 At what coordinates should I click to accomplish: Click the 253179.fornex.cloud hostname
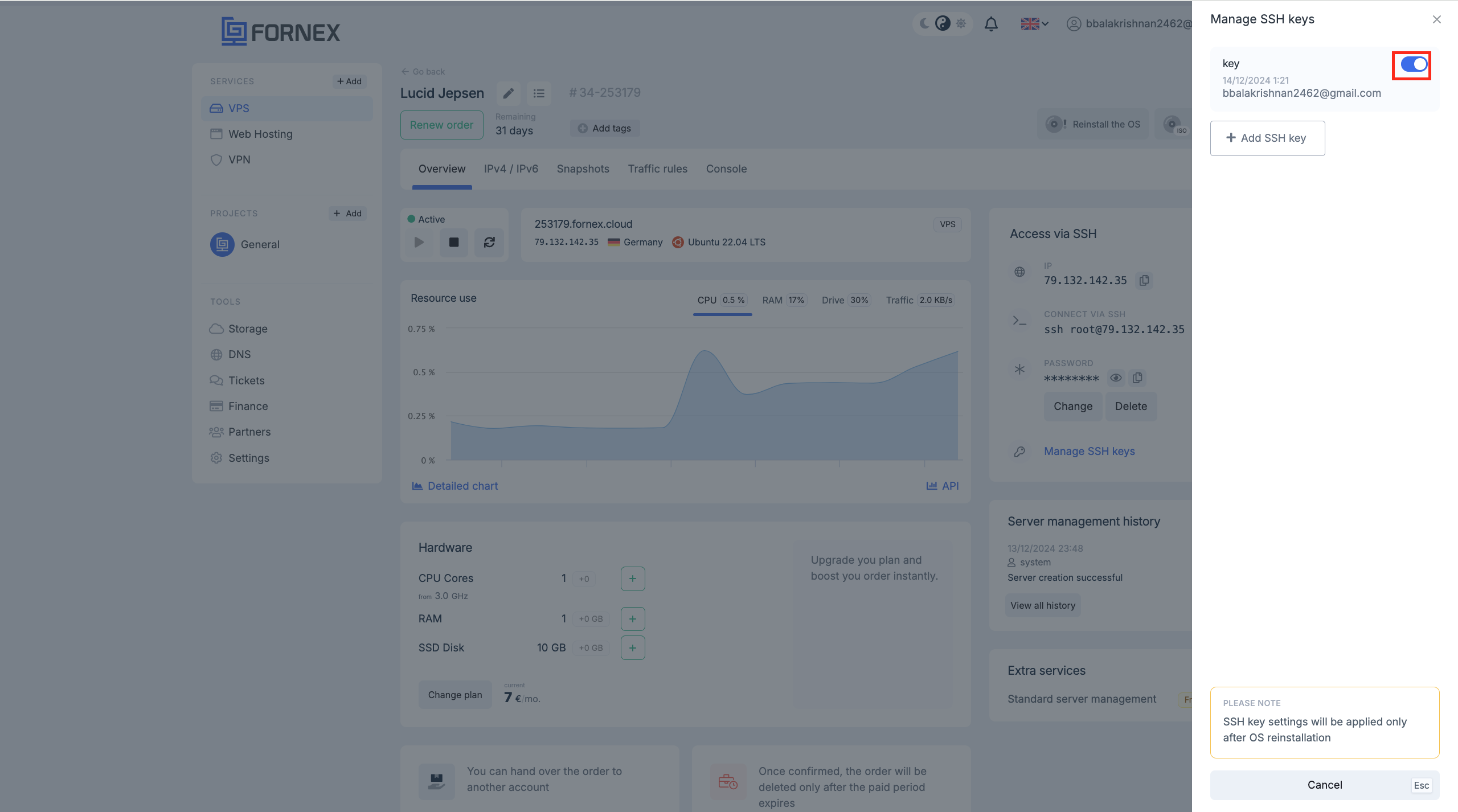click(583, 224)
